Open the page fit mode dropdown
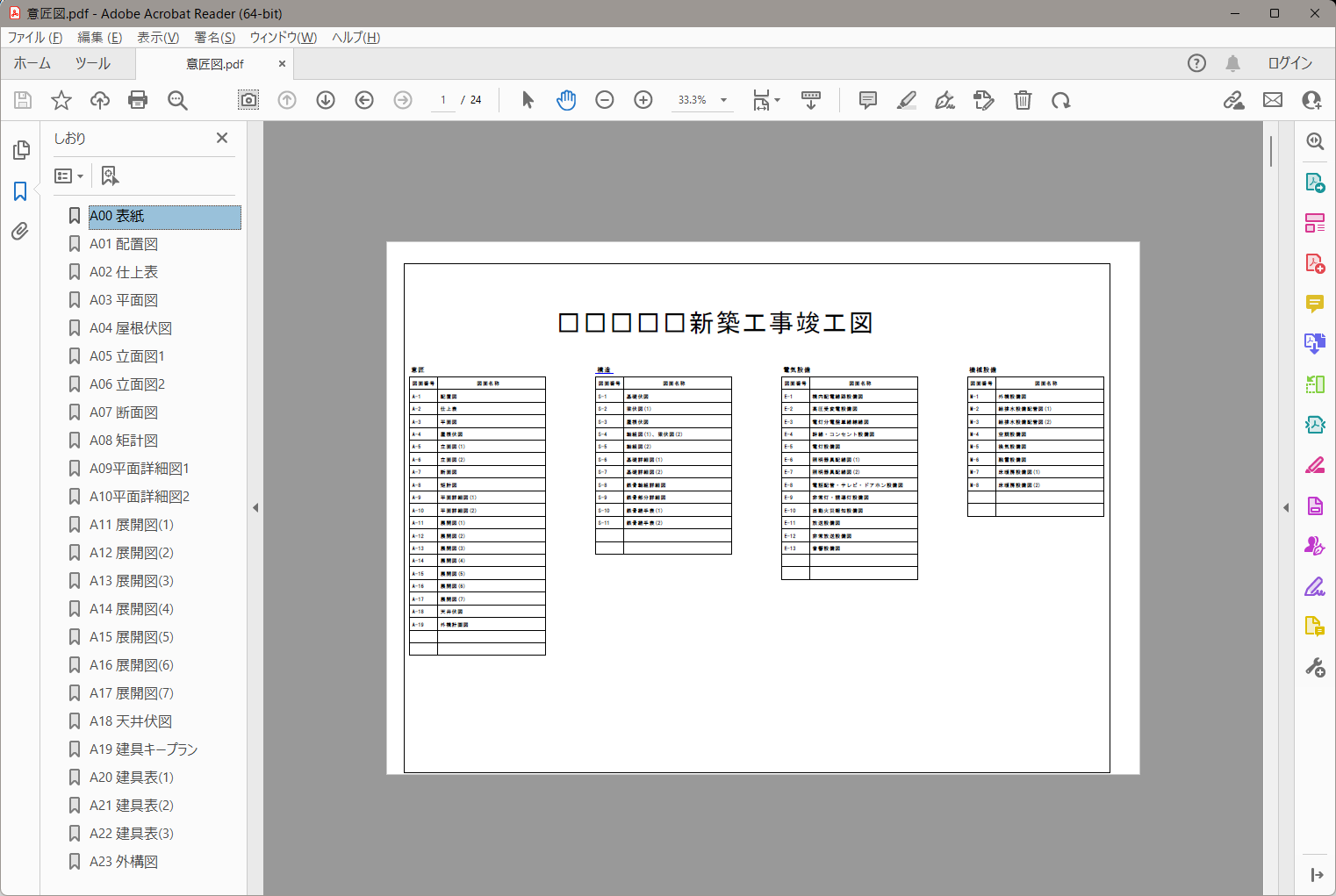Screen dimensions: 1336x896 click(x=764, y=100)
